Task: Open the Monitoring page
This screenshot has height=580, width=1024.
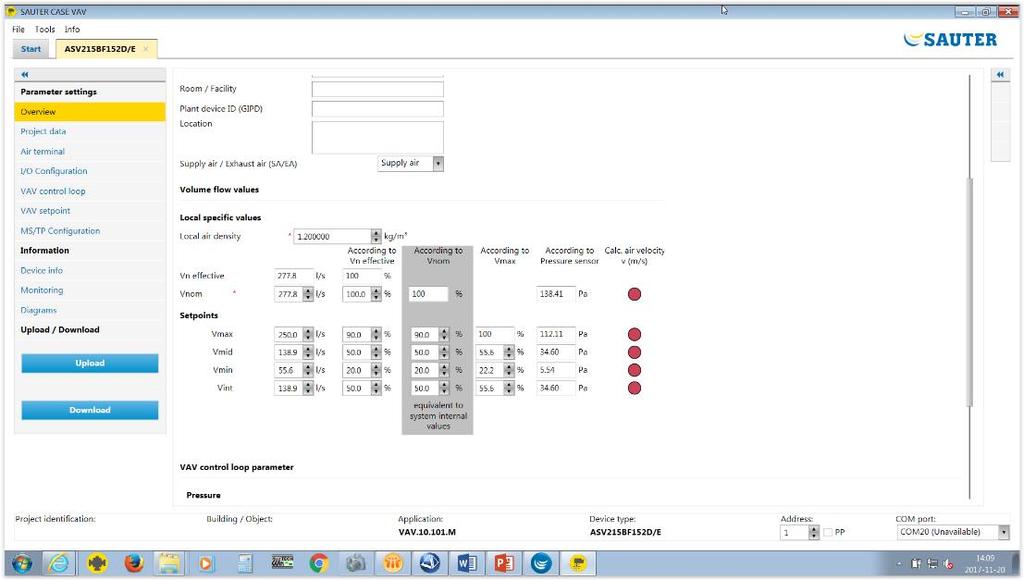Action: click(x=42, y=290)
